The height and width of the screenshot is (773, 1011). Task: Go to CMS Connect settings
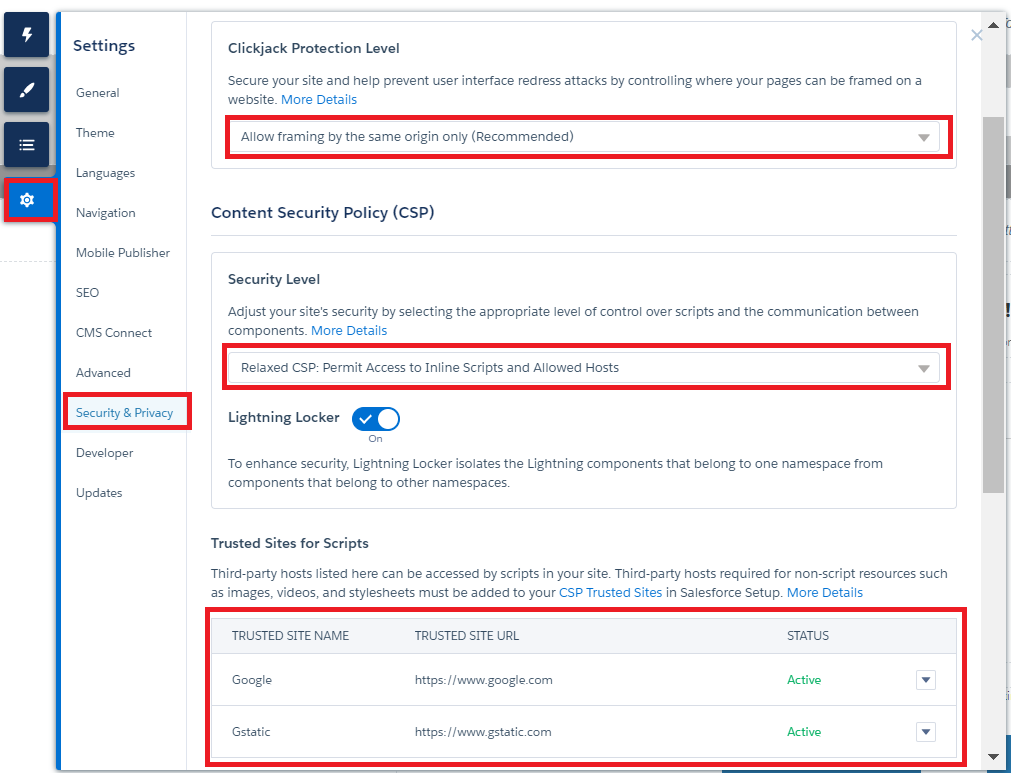[113, 333]
